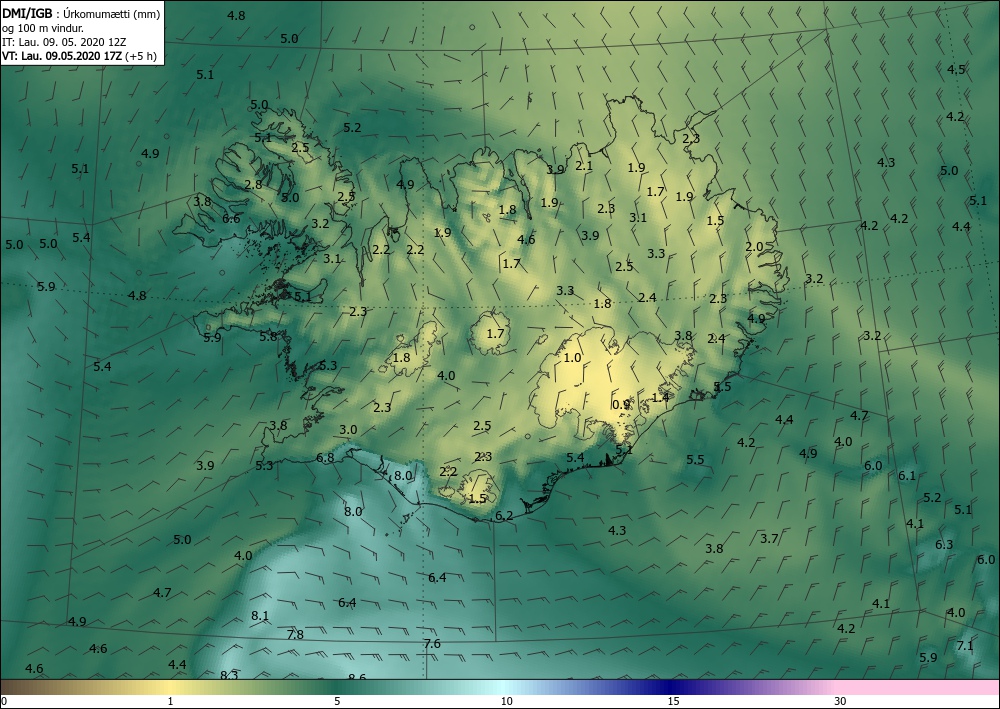
Task: Click the map value "8.3"
Action: click(229, 675)
